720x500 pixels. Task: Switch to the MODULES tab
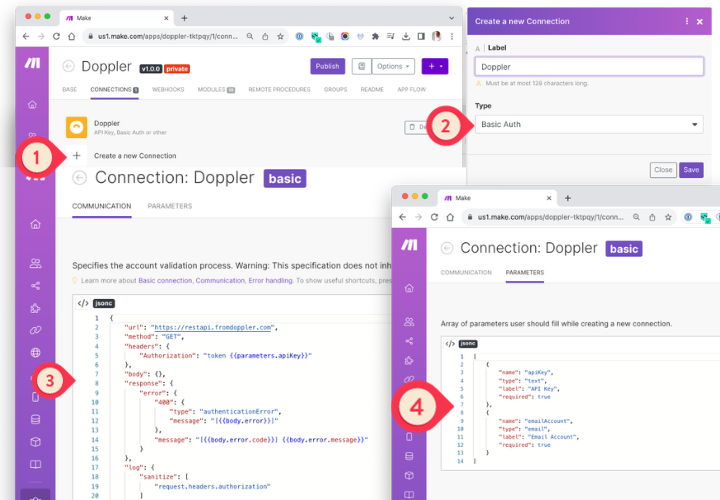point(216,90)
